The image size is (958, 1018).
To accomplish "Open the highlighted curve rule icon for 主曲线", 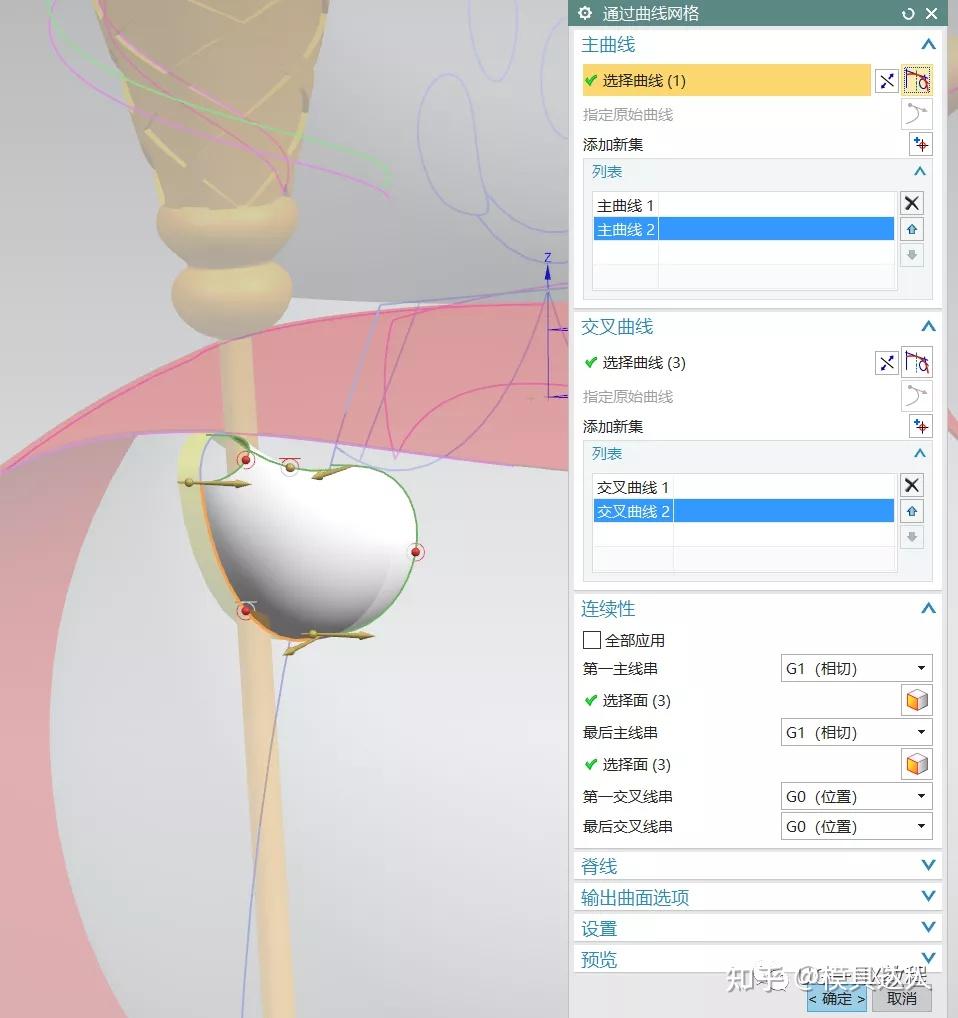I will pyautogui.click(x=916, y=80).
